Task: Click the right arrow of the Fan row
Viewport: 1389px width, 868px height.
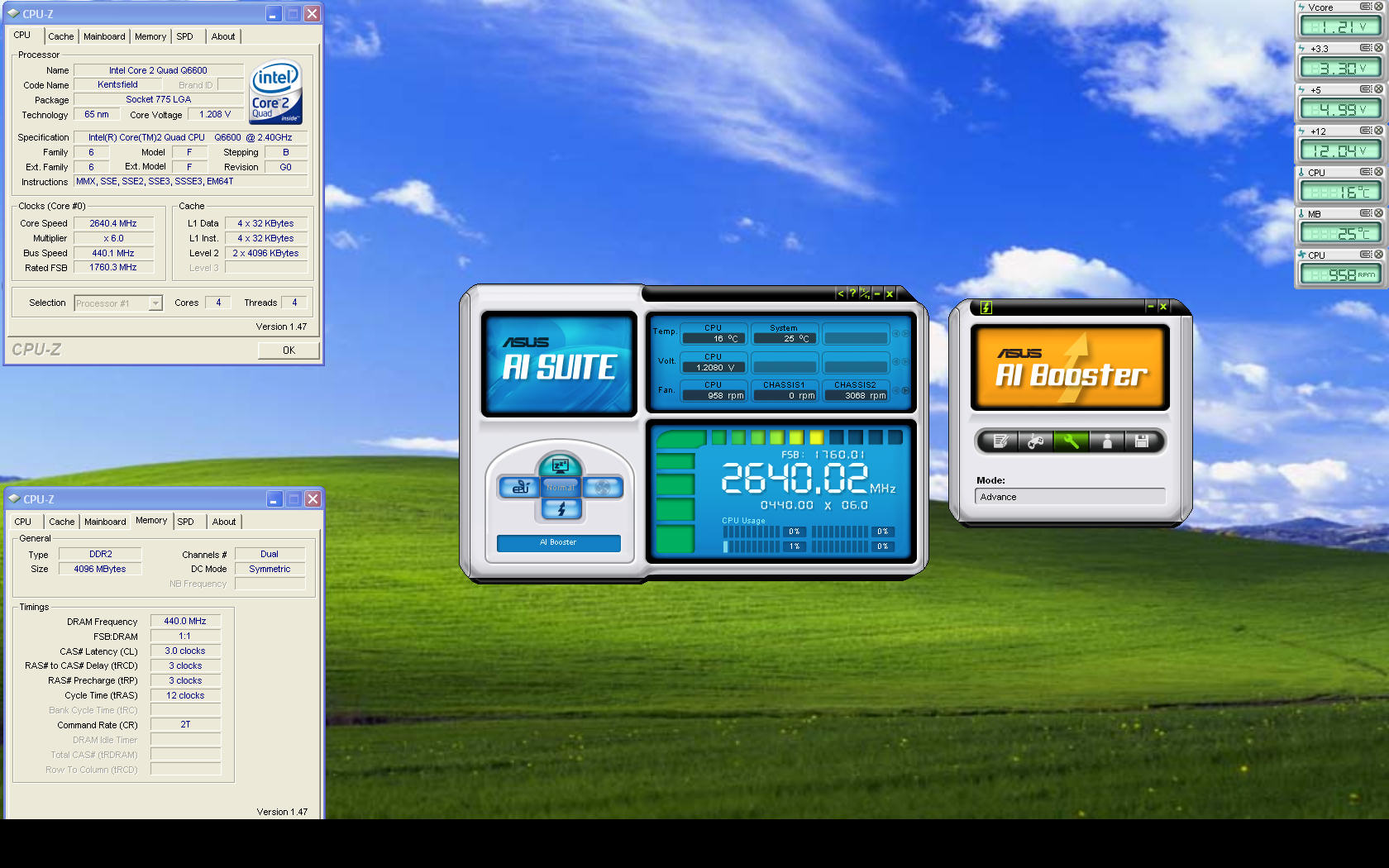Action: pyautogui.click(x=905, y=390)
